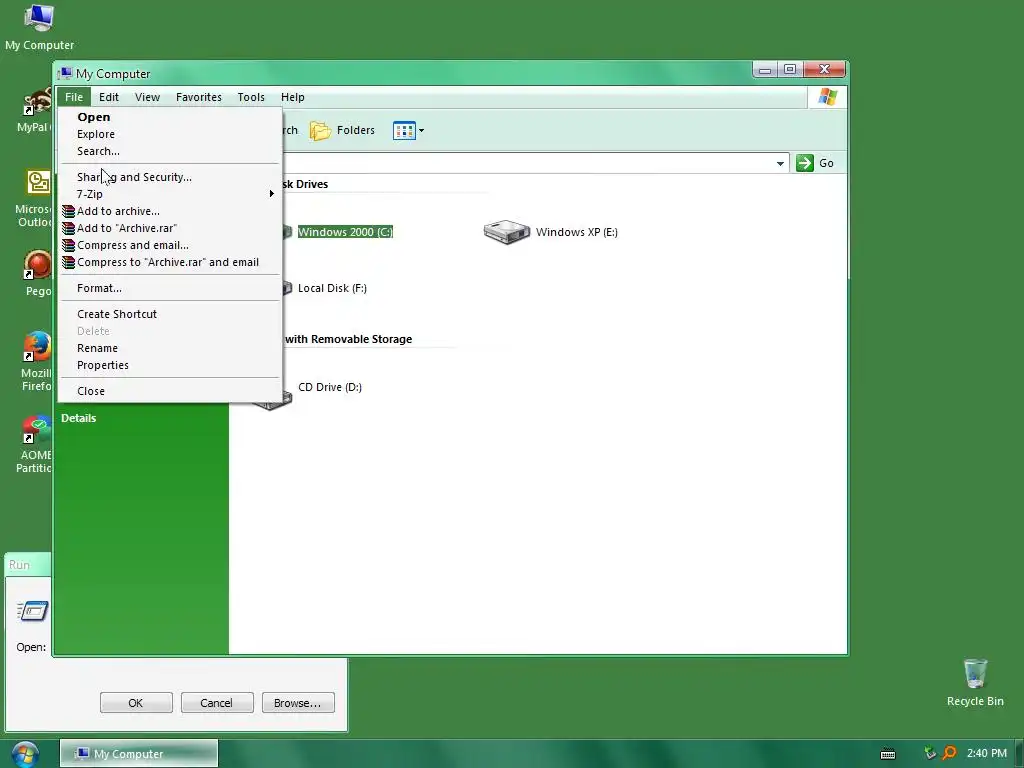
Task: Click the Windows flag logo icon
Action: point(827,97)
